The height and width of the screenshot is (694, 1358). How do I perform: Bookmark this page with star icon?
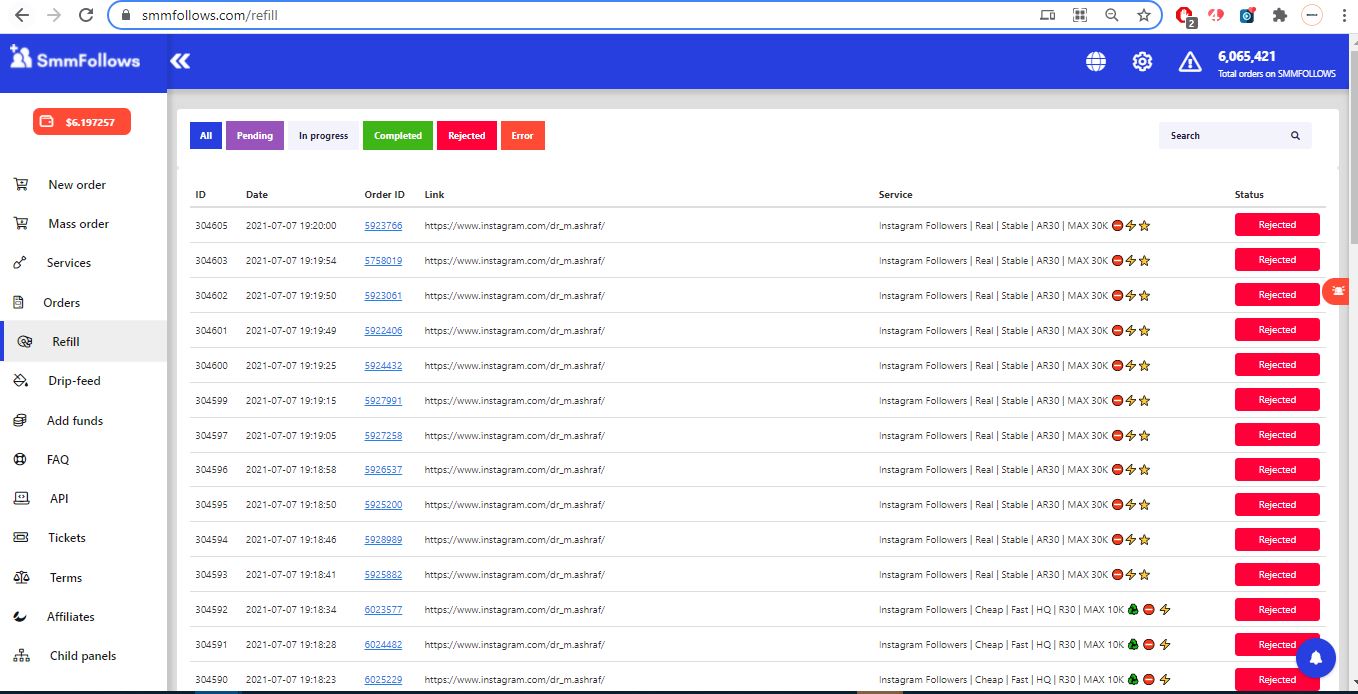tap(1144, 15)
